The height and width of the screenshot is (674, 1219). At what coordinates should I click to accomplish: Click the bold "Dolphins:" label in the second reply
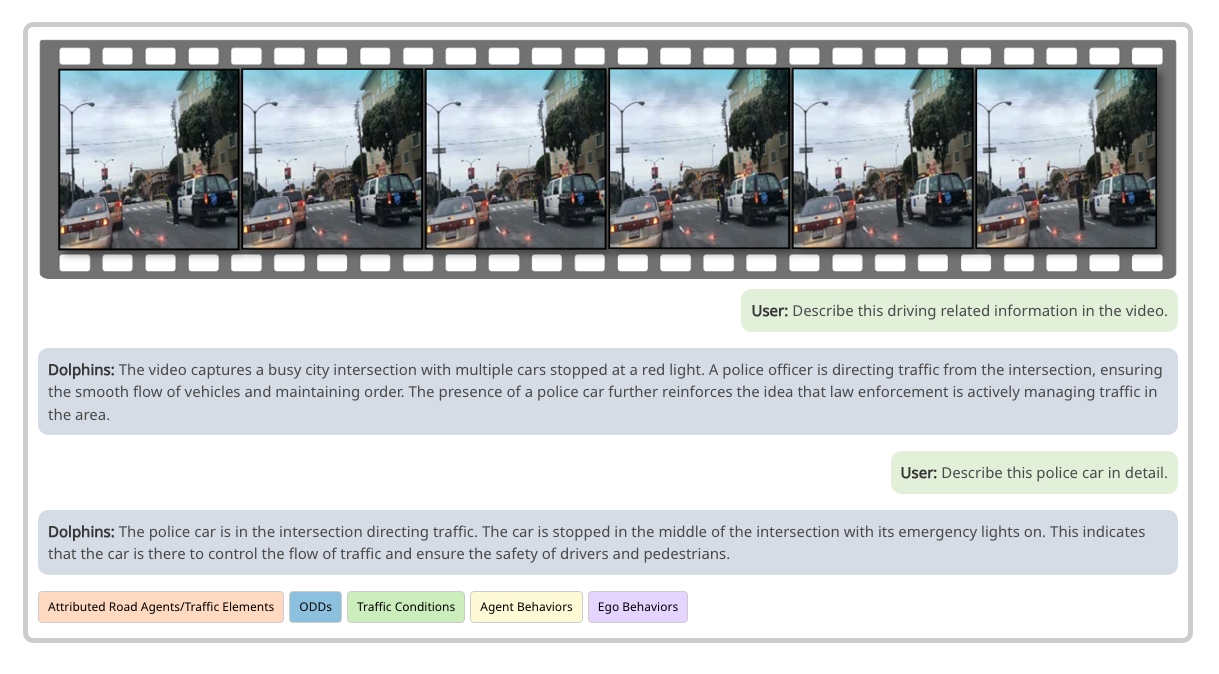click(x=81, y=532)
